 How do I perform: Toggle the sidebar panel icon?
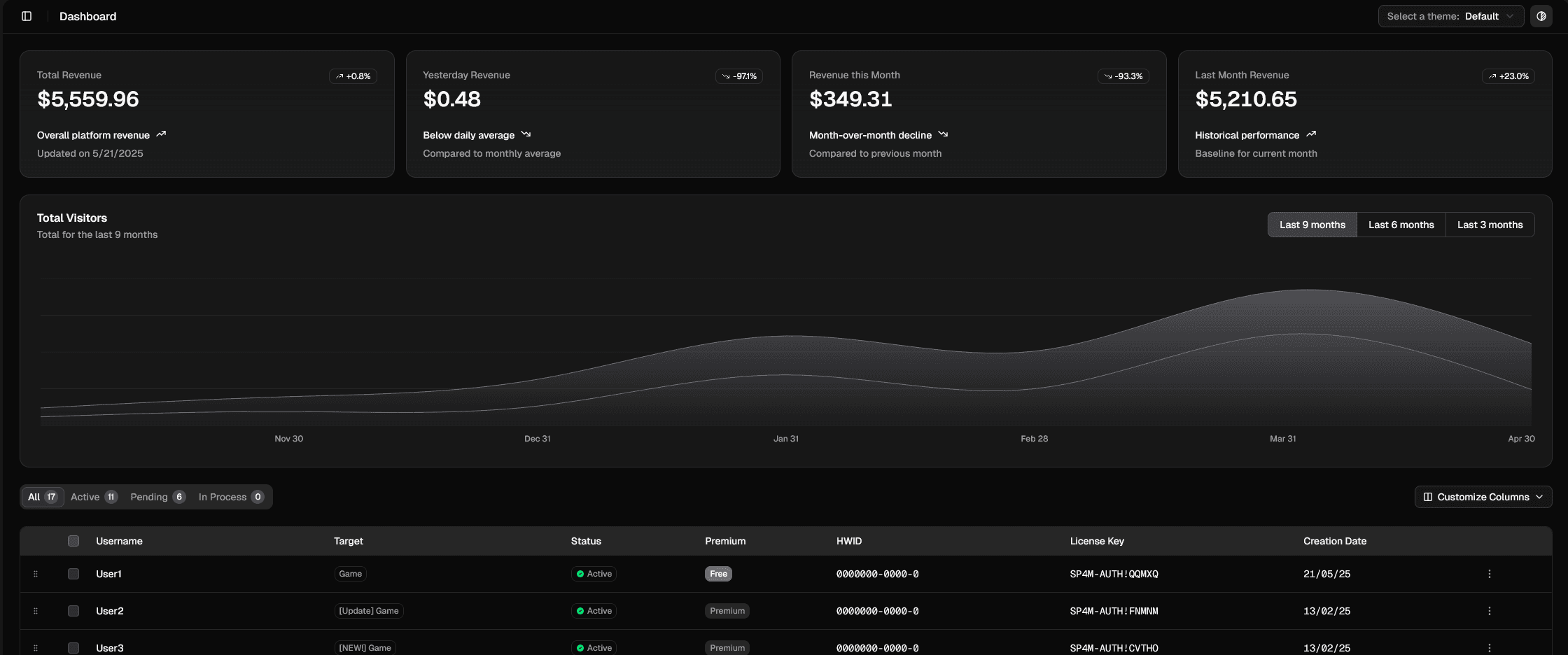tap(27, 16)
